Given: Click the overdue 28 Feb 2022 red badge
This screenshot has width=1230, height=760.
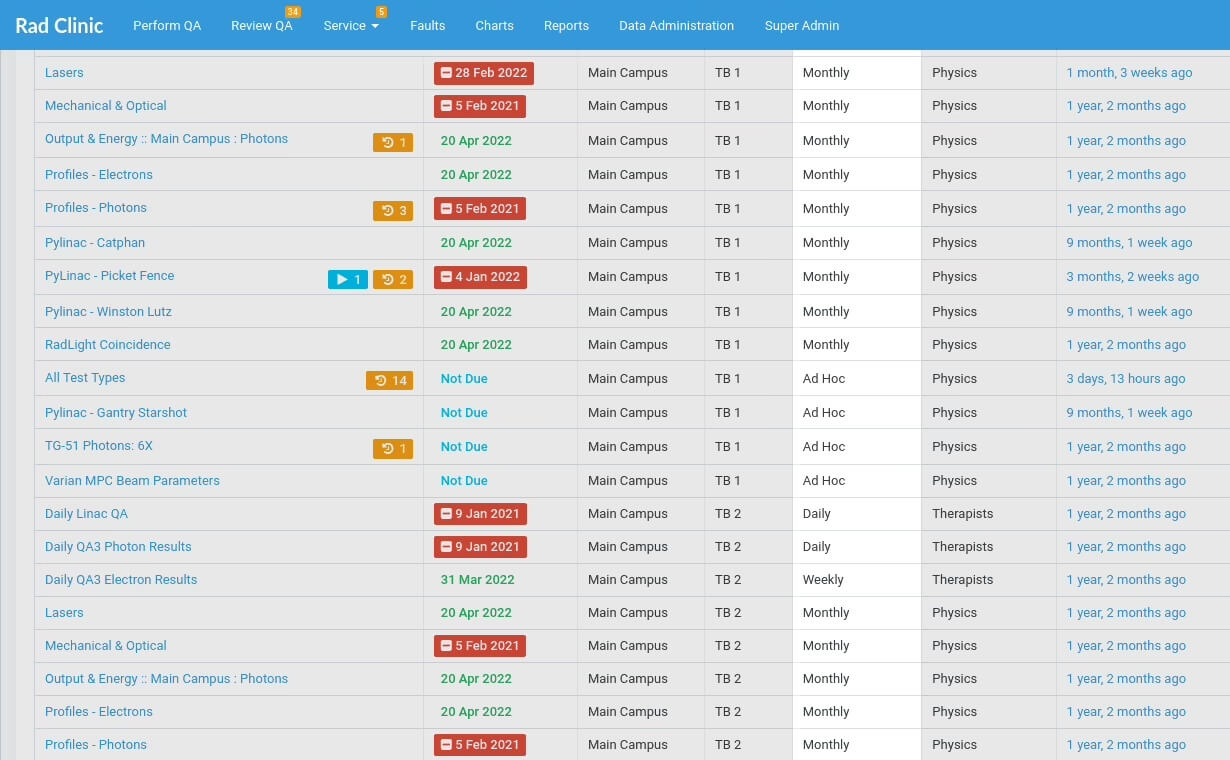Looking at the screenshot, I should pos(484,73).
